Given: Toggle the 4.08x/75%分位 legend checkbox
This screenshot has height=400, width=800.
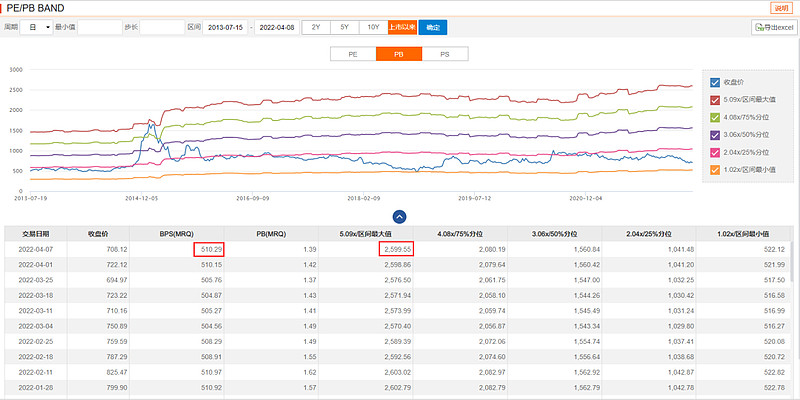Looking at the screenshot, I should 714,117.
